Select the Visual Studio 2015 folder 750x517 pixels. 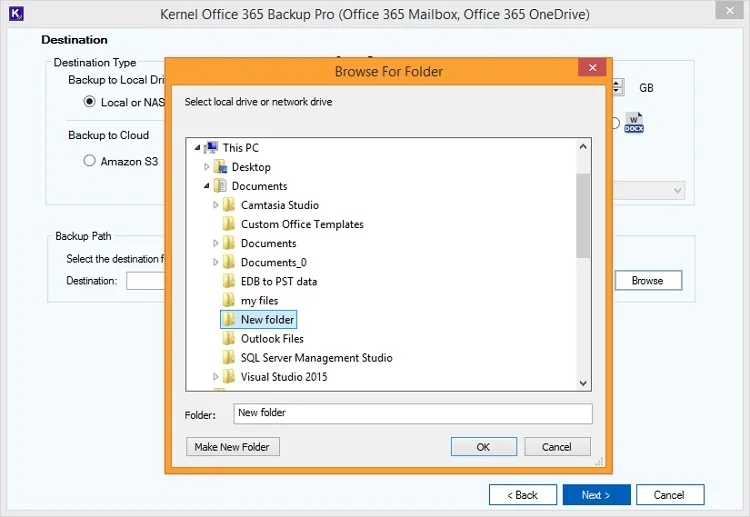tap(284, 377)
